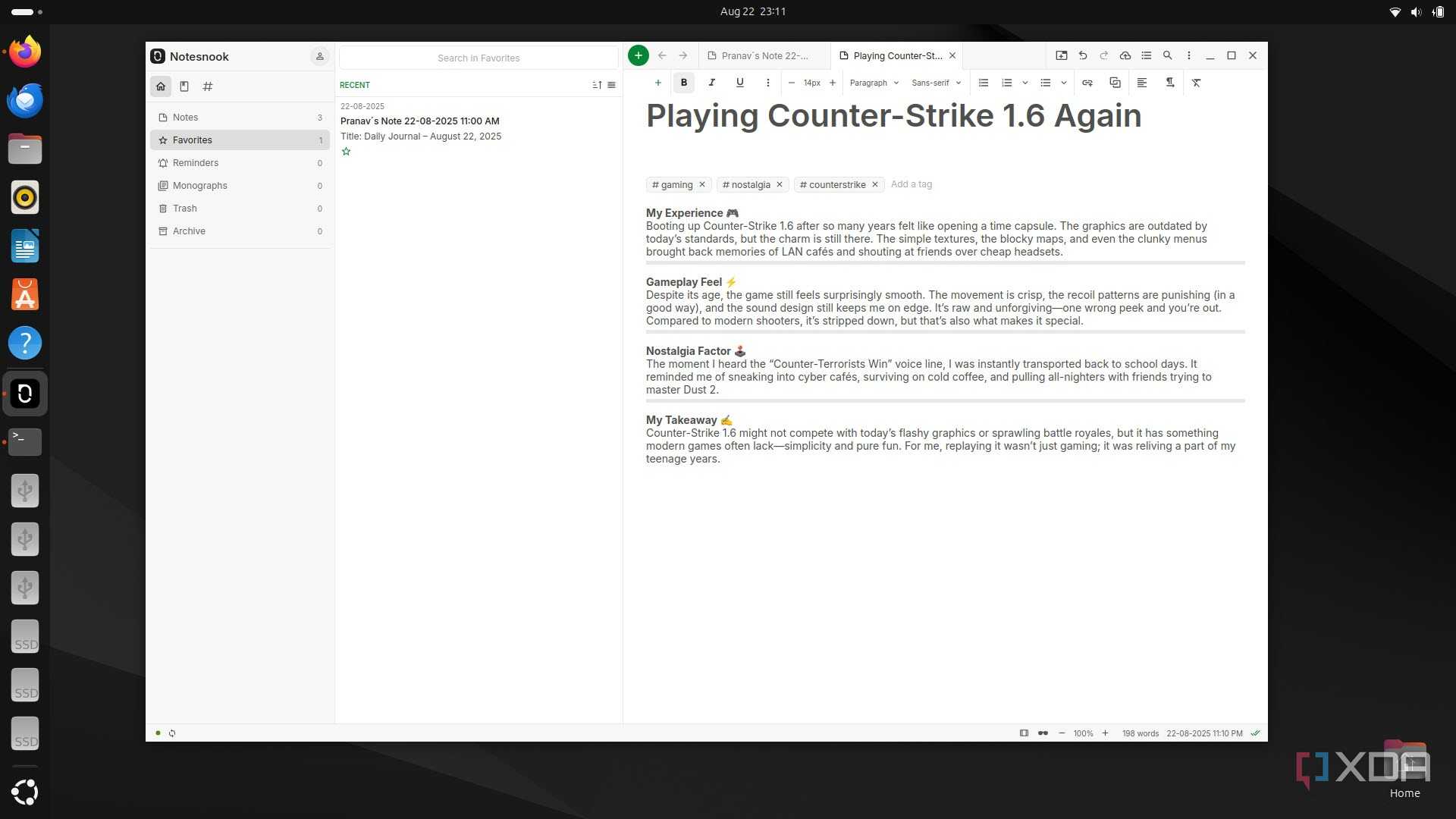Viewport: 1456px width, 819px height.
Task: Expand numbered list style options
Action: [x=1025, y=83]
